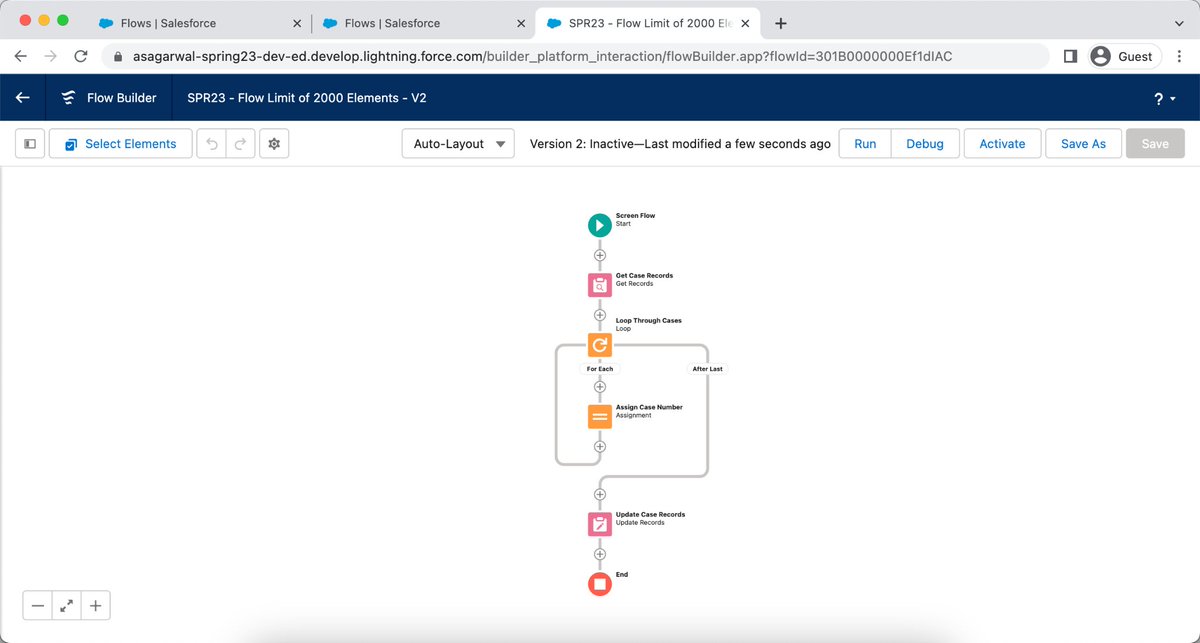Open flow settings gear icon
Screen dimensions: 1200x643
pyautogui.click(x=274, y=144)
